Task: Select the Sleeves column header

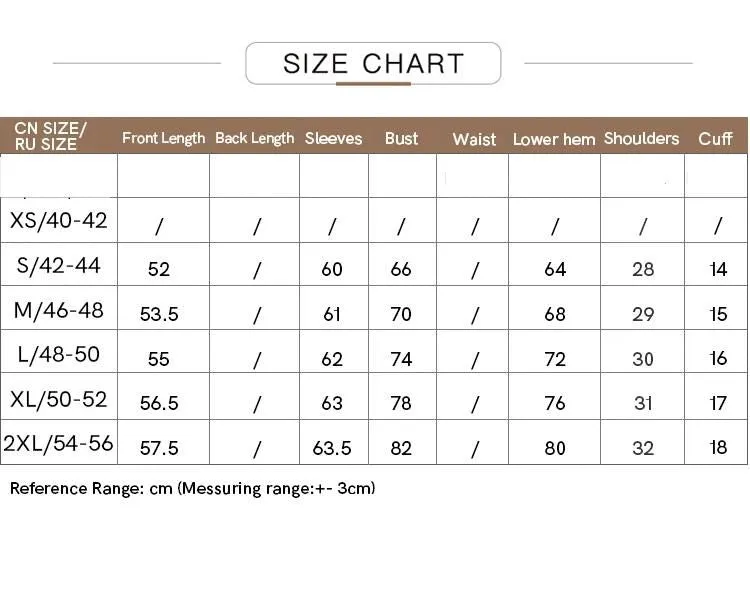Action: 333,138
